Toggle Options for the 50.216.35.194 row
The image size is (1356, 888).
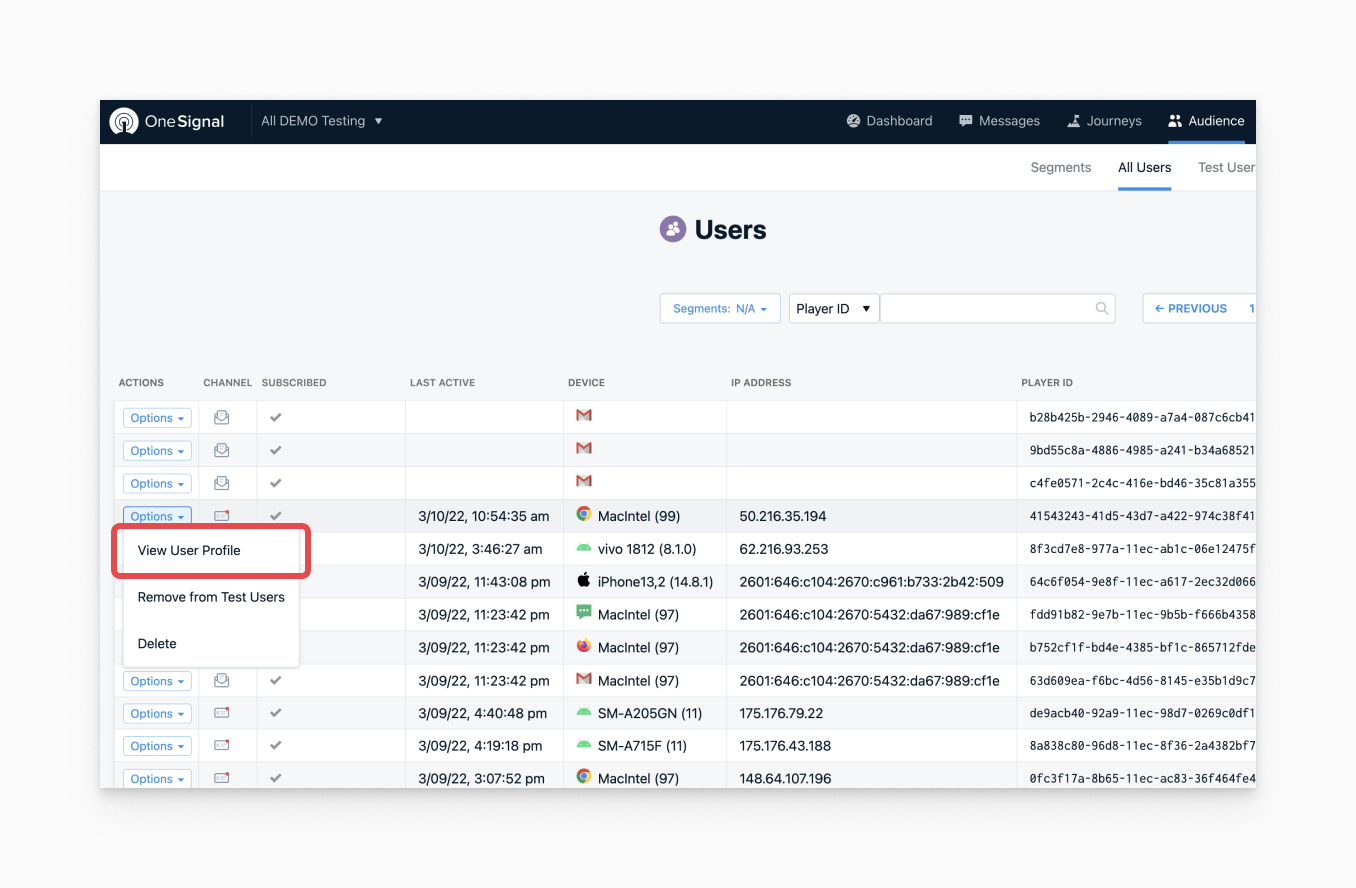[157, 517]
